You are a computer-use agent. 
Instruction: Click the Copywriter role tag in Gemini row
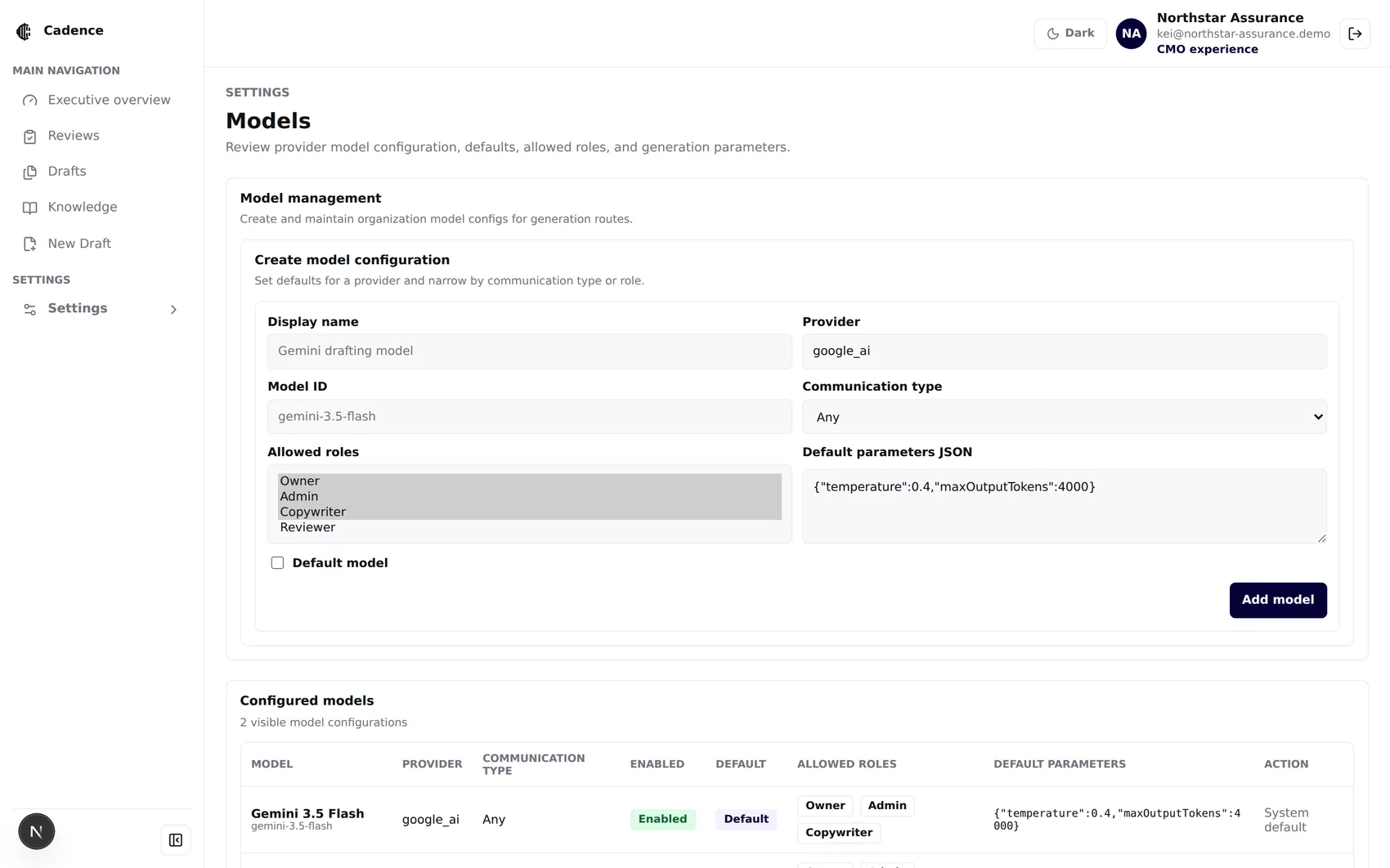point(839,833)
